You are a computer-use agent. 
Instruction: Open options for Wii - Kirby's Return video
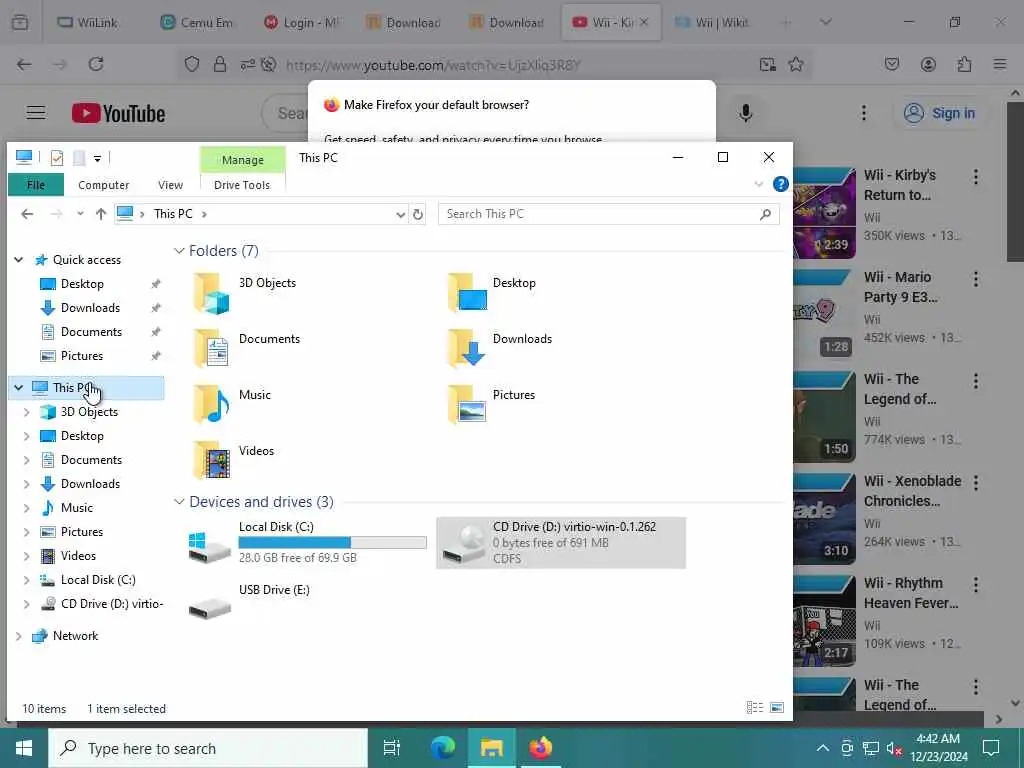[976, 176]
